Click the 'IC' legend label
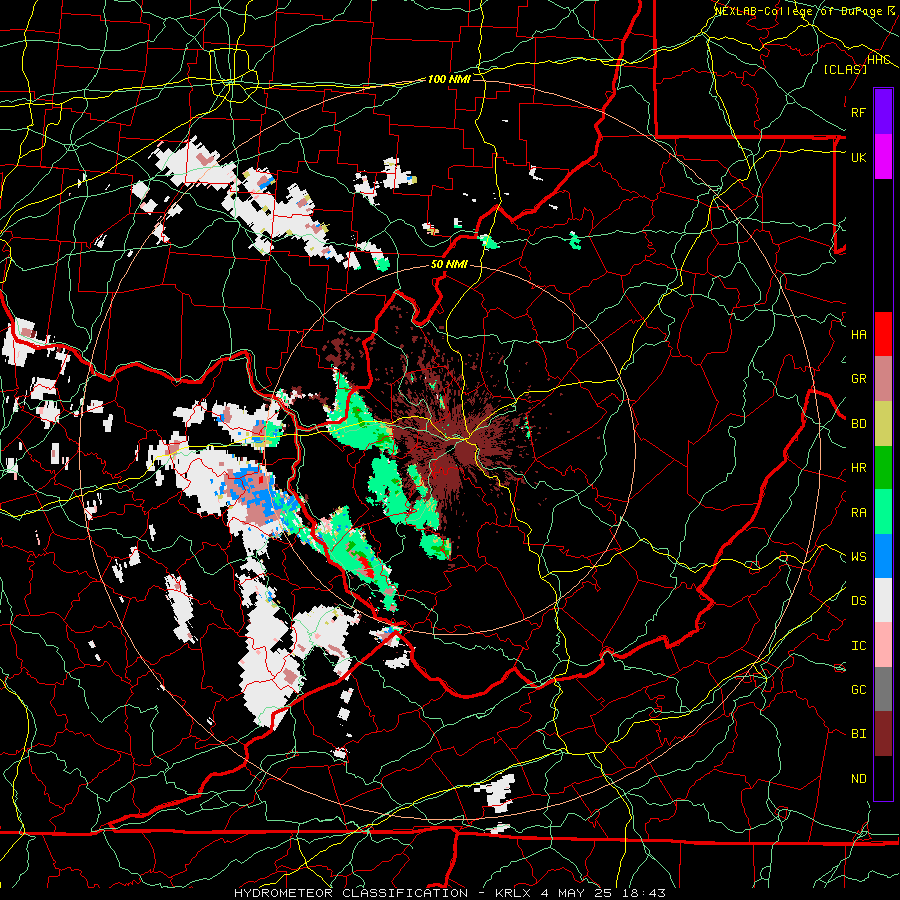This screenshot has width=900, height=900. (858, 646)
